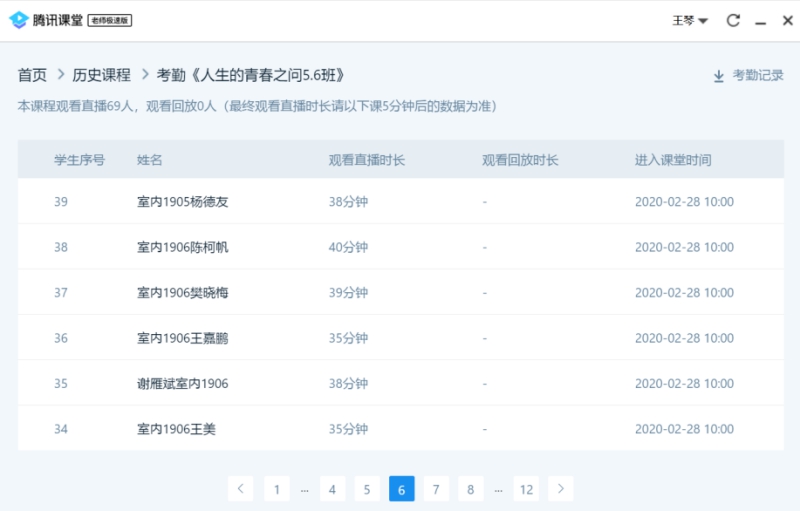This screenshot has width=800, height=511.
Task: Click the Tencent Classroom logo icon
Action: (18, 20)
